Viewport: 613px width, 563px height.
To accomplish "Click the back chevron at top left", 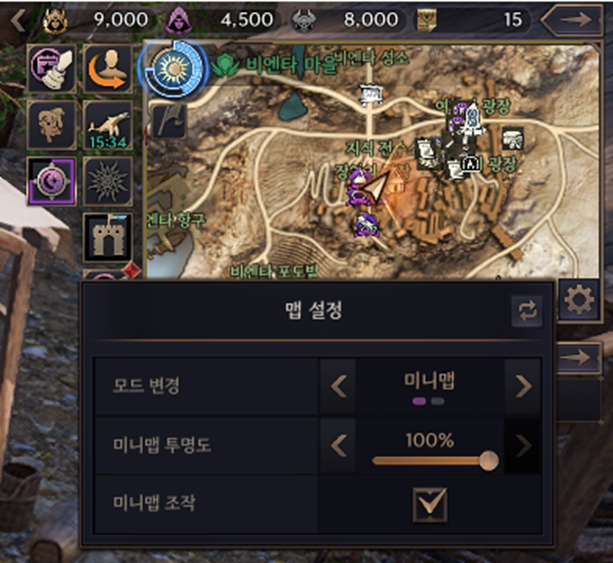I will (x=18, y=20).
